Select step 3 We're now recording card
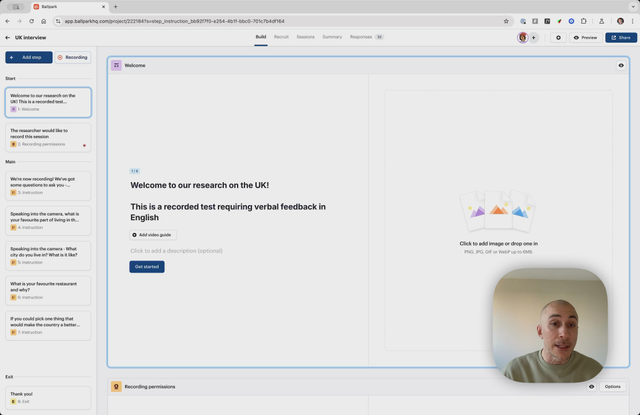Screen dimensions: 640x415 tap(48, 186)
